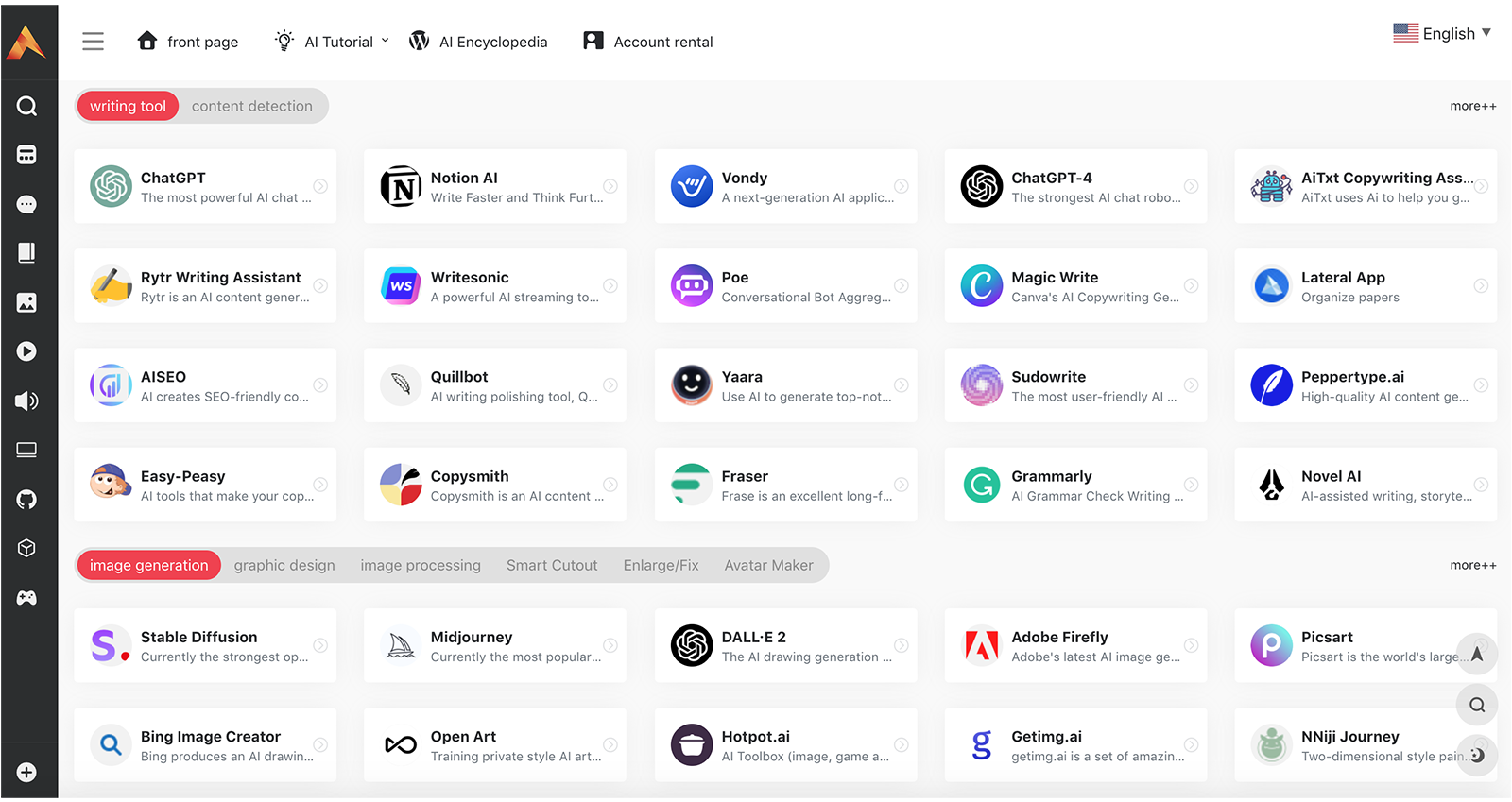Screen dimensions: 1512x802
Task: Open the Bing Image Creator card
Action: coord(205,745)
